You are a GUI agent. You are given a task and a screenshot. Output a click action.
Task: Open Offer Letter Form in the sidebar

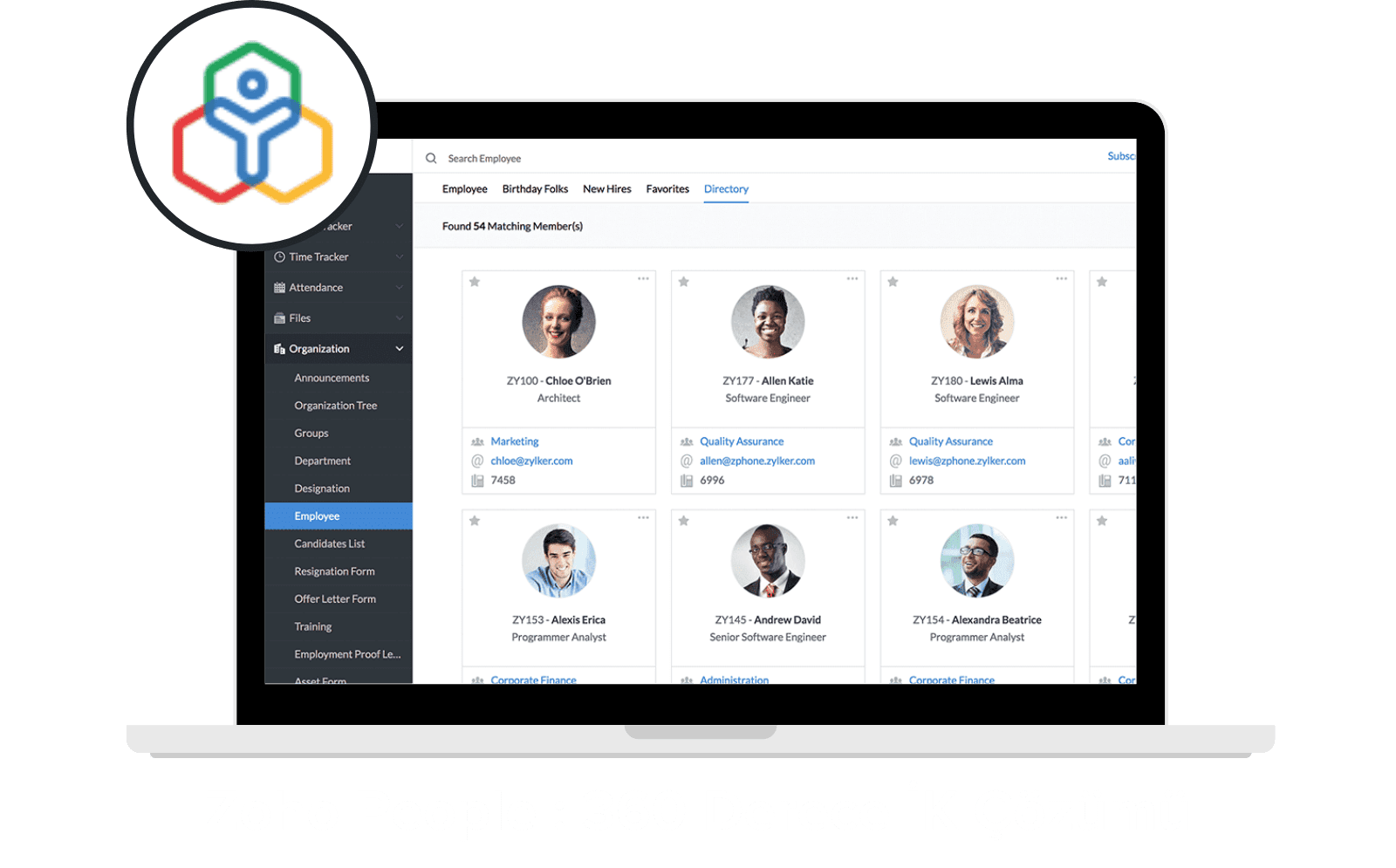pyautogui.click(x=335, y=599)
